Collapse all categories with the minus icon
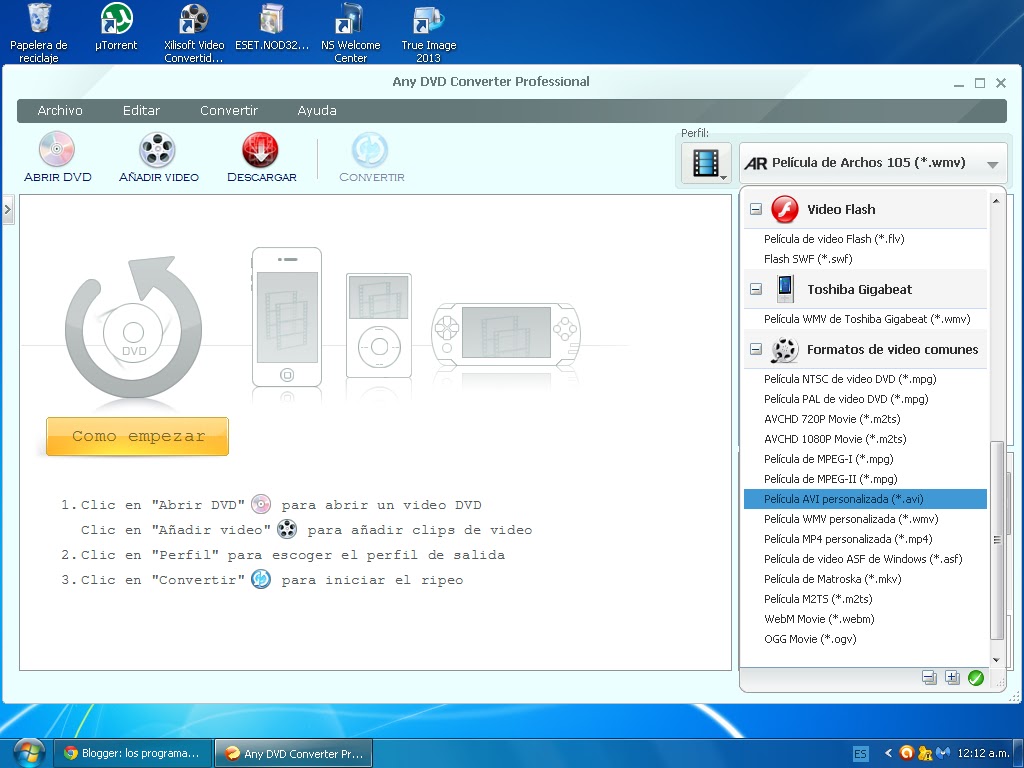 [929, 677]
